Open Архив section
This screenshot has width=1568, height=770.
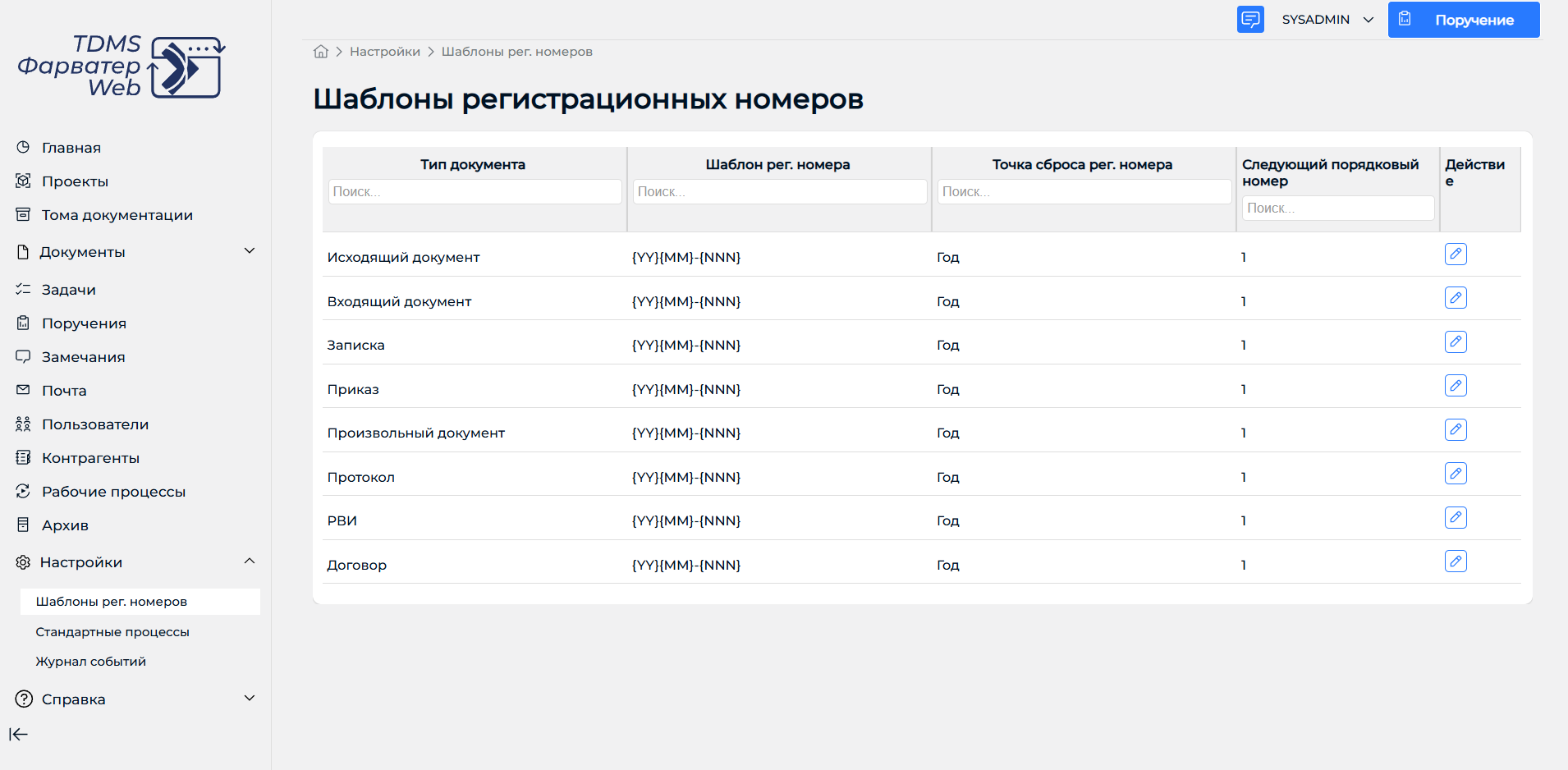pos(65,525)
